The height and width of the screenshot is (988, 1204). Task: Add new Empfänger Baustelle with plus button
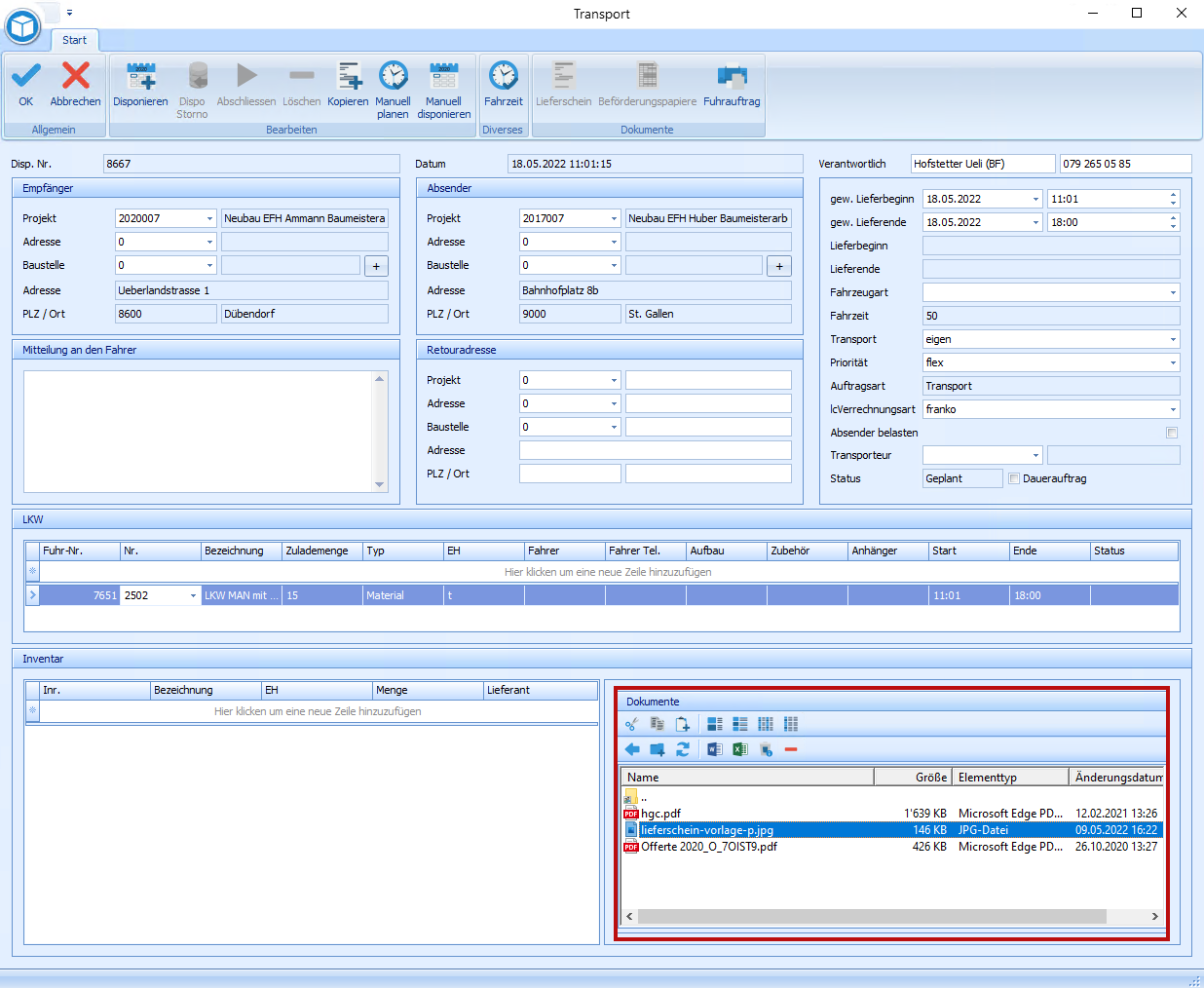[376, 266]
